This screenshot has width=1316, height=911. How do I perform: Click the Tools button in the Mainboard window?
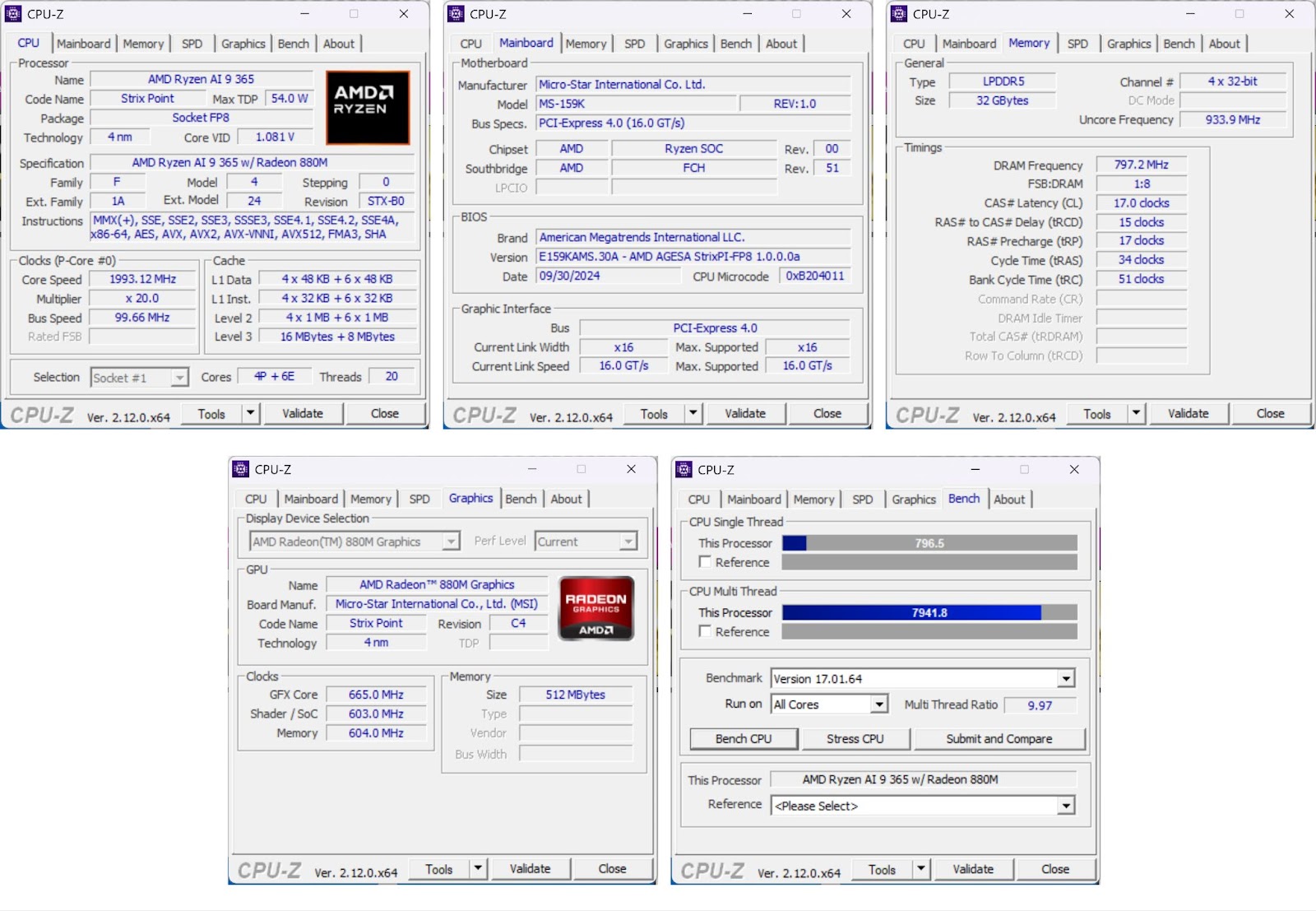[x=654, y=414]
